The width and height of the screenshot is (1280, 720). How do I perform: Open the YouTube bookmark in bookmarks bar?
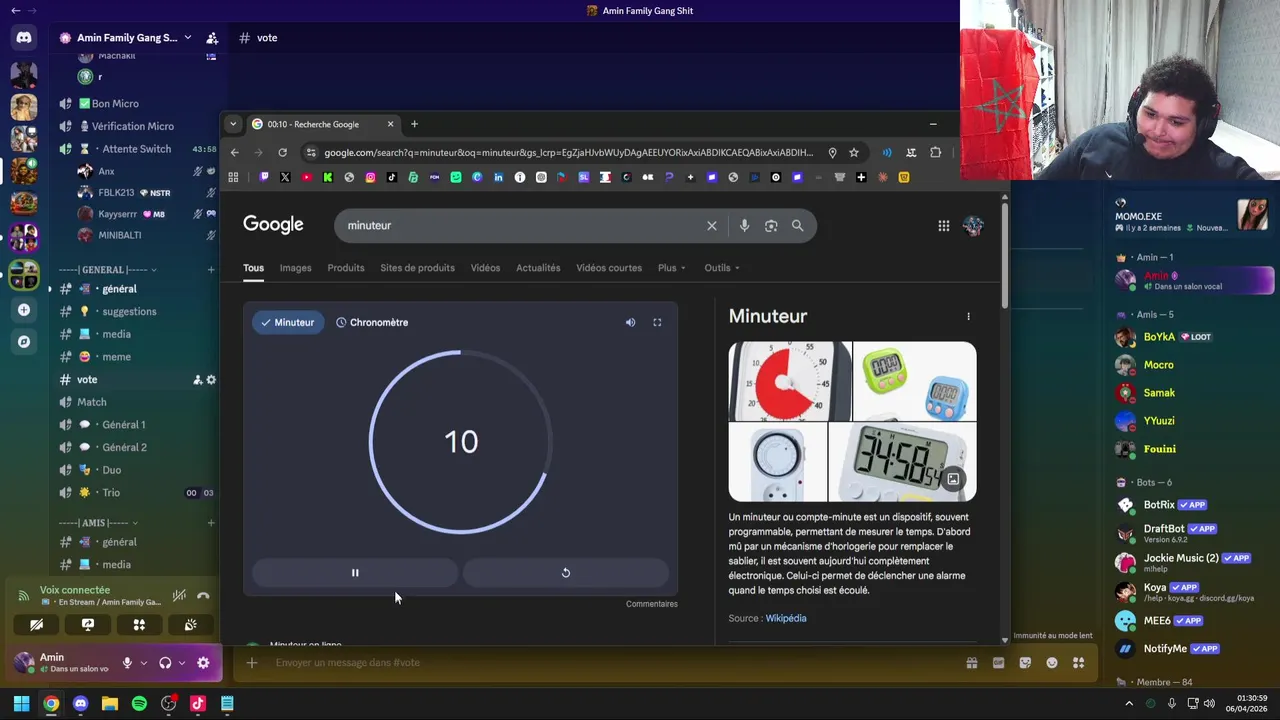point(306,177)
